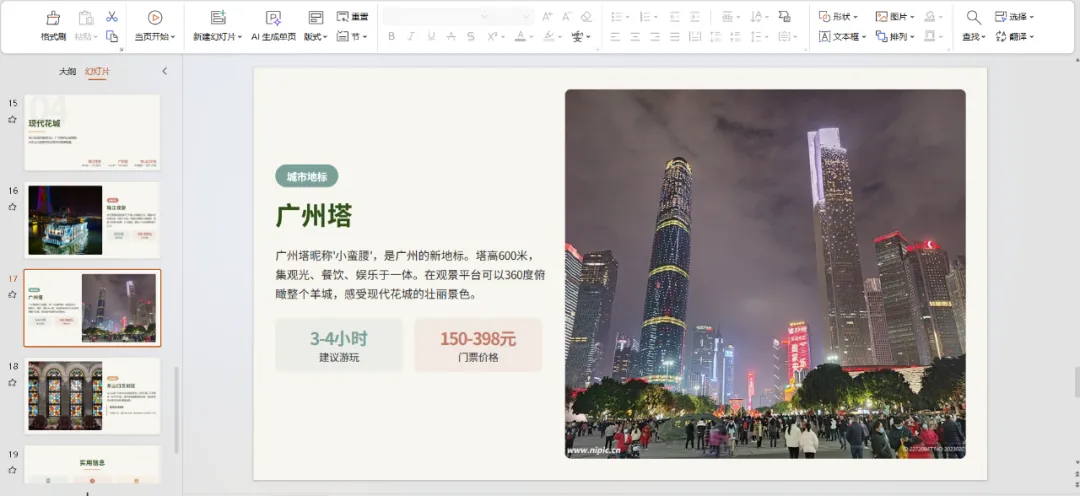Image resolution: width=1080 pixels, height=496 pixels.
Task: Click the increase indent icon
Action: pos(695,17)
